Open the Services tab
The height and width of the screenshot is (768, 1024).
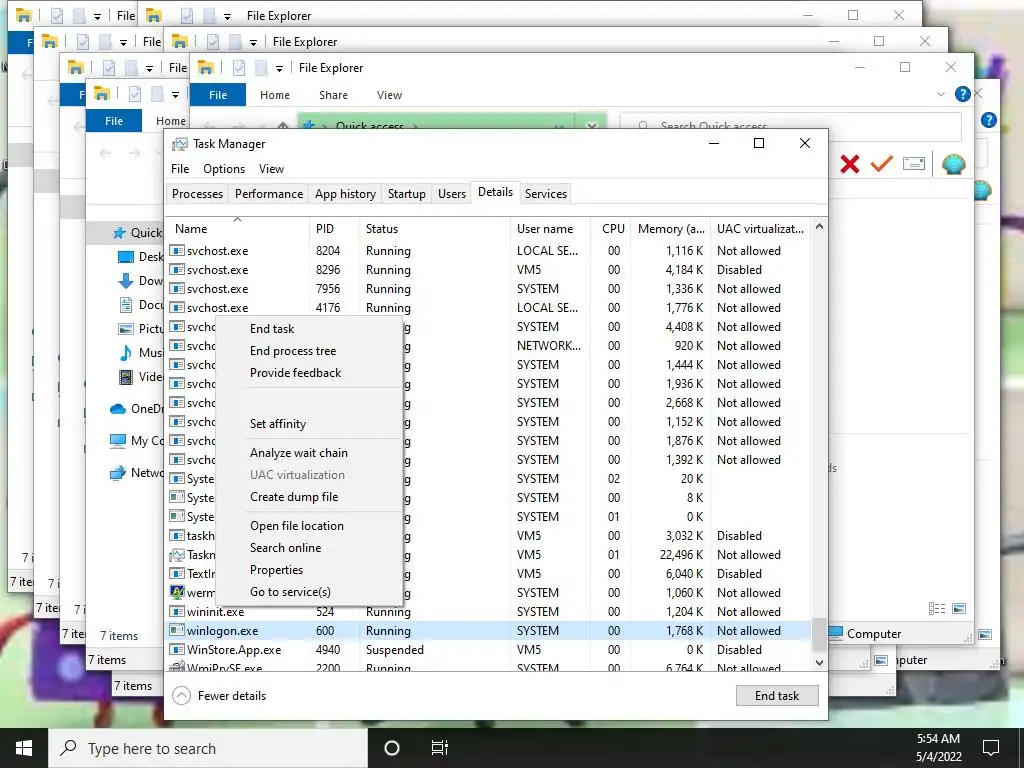[546, 194]
